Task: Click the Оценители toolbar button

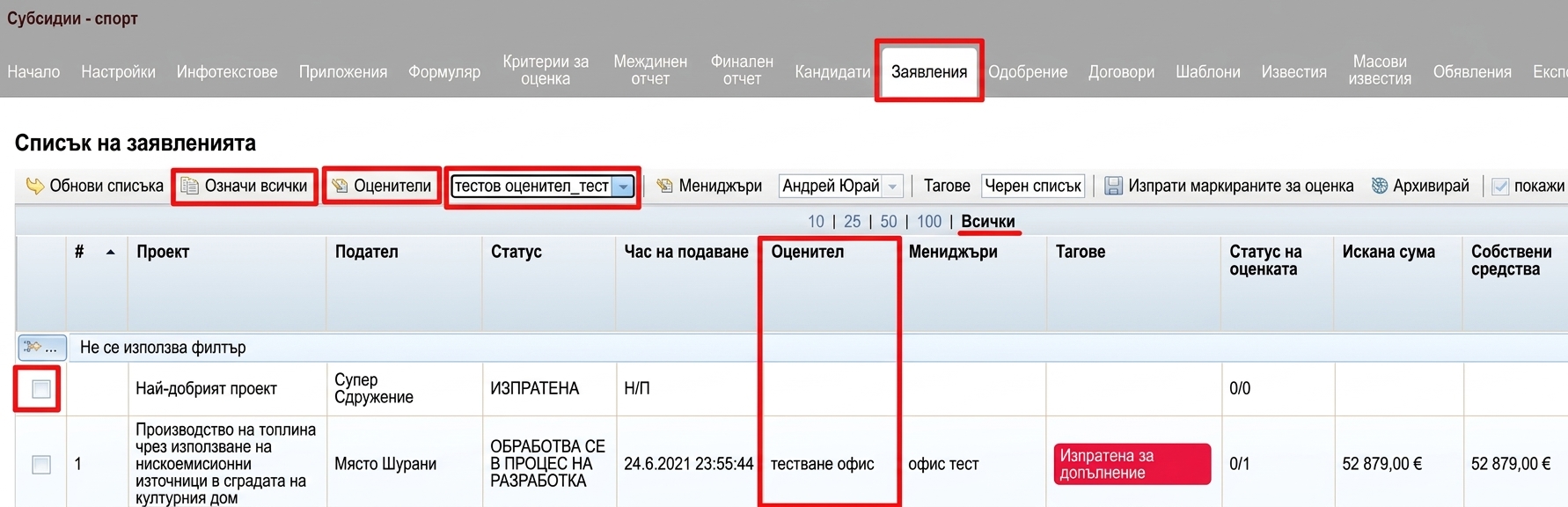Action: [x=382, y=186]
